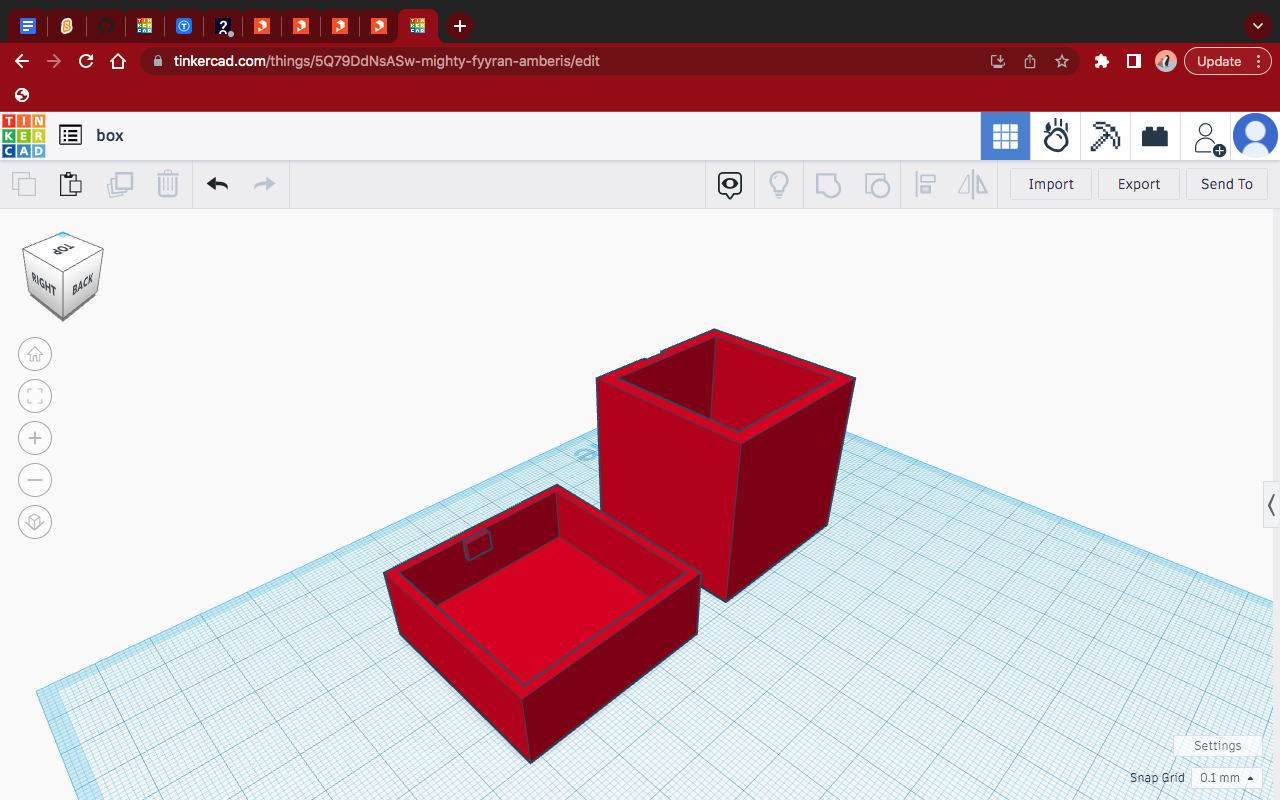Switch to Bricks mode
The width and height of the screenshot is (1280, 800).
(x=1155, y=136)
